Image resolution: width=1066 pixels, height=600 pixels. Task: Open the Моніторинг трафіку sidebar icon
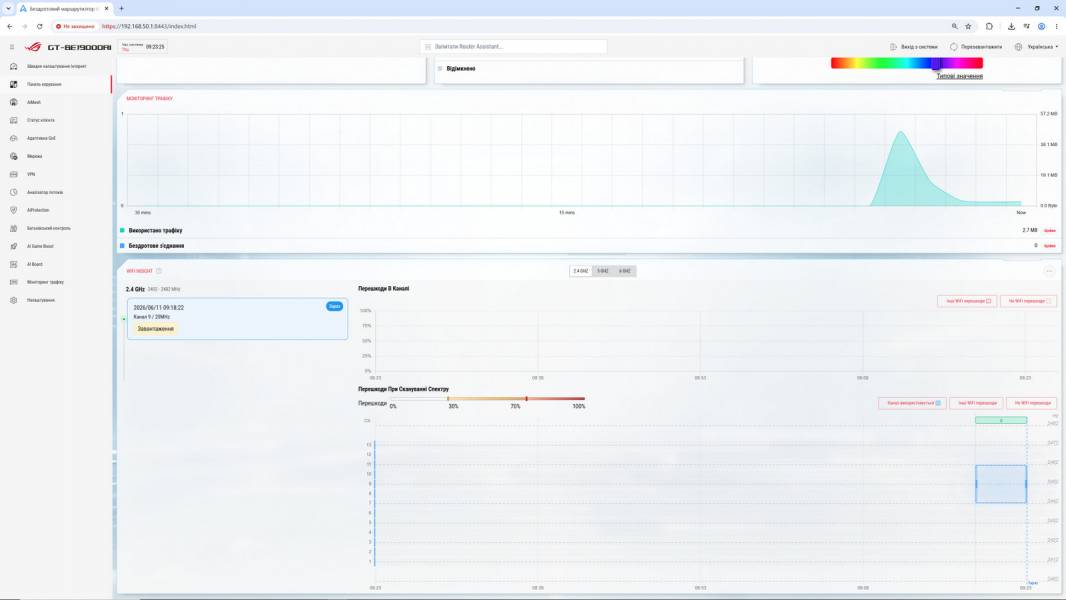(x=14, y=282)
